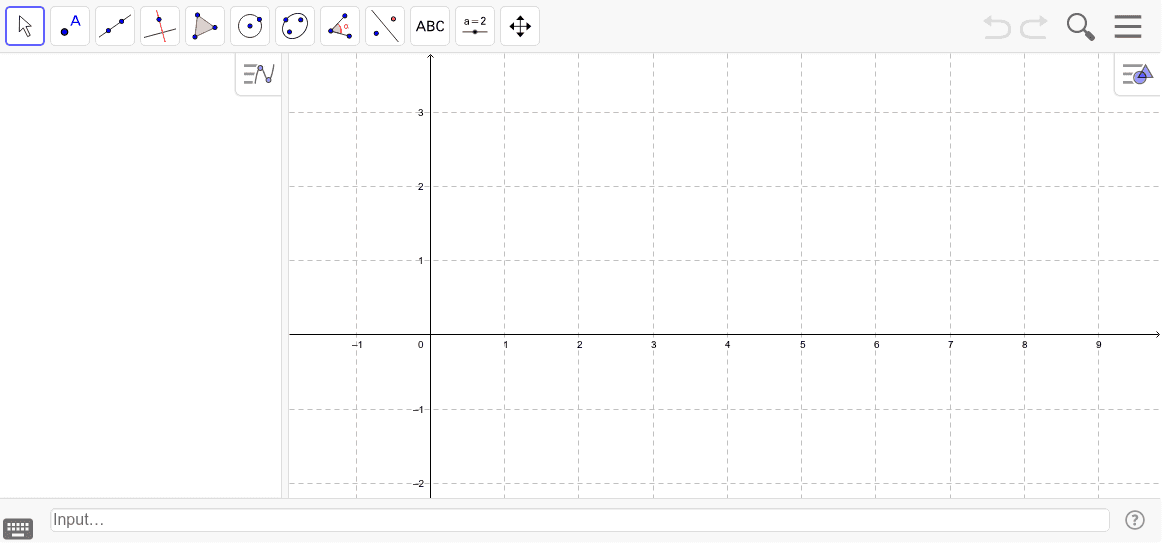Image resolution: width=1162 pixels, height=543 pixels.
Task: Click the origin label 0
Action: tap(420, 344)
